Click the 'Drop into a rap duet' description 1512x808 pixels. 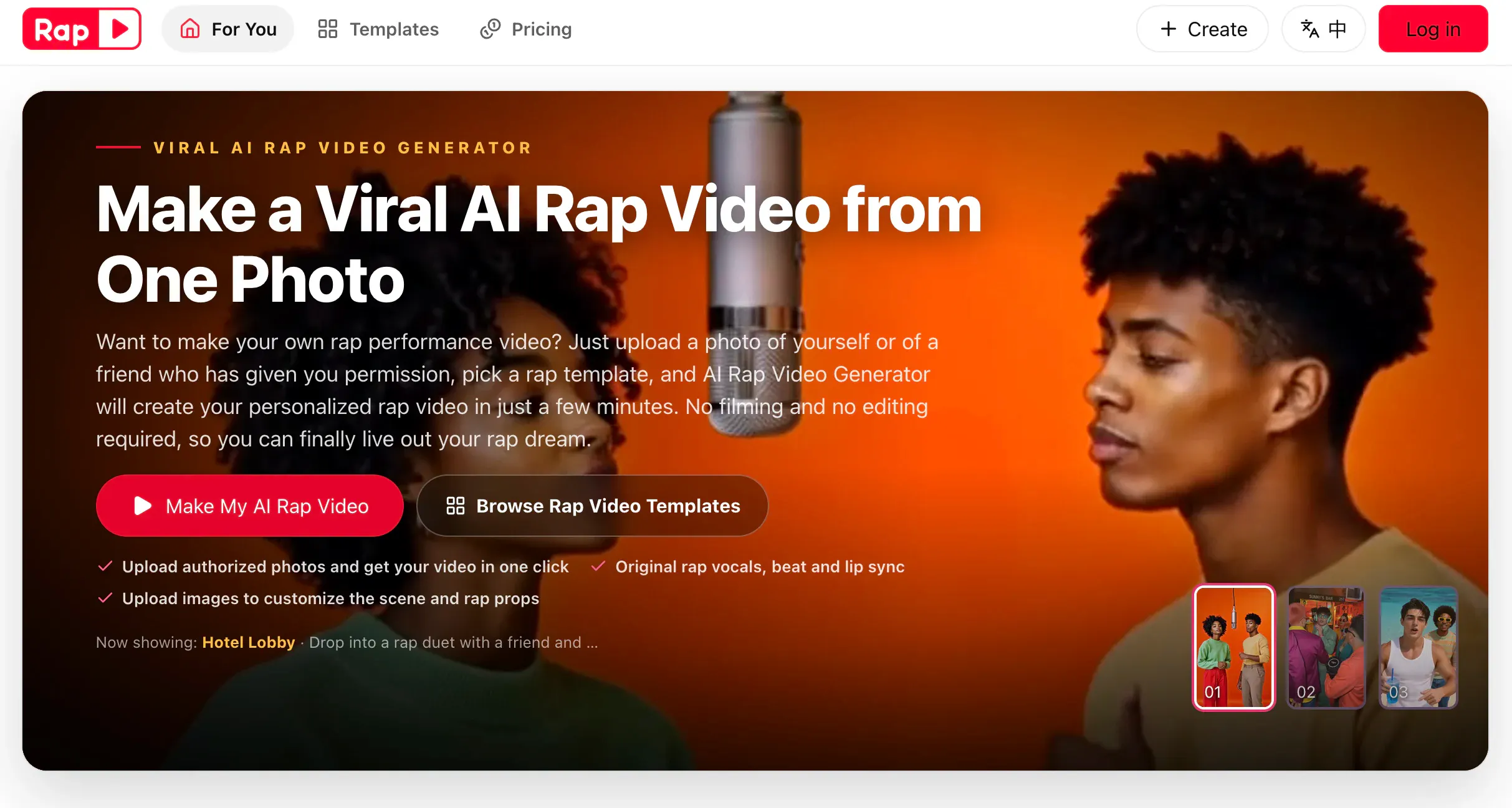click(x=454, y=642)
